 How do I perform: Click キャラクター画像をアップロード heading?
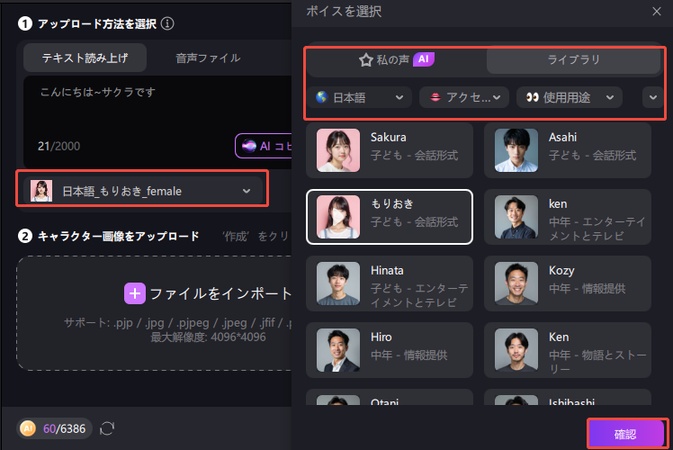(118, 236)
